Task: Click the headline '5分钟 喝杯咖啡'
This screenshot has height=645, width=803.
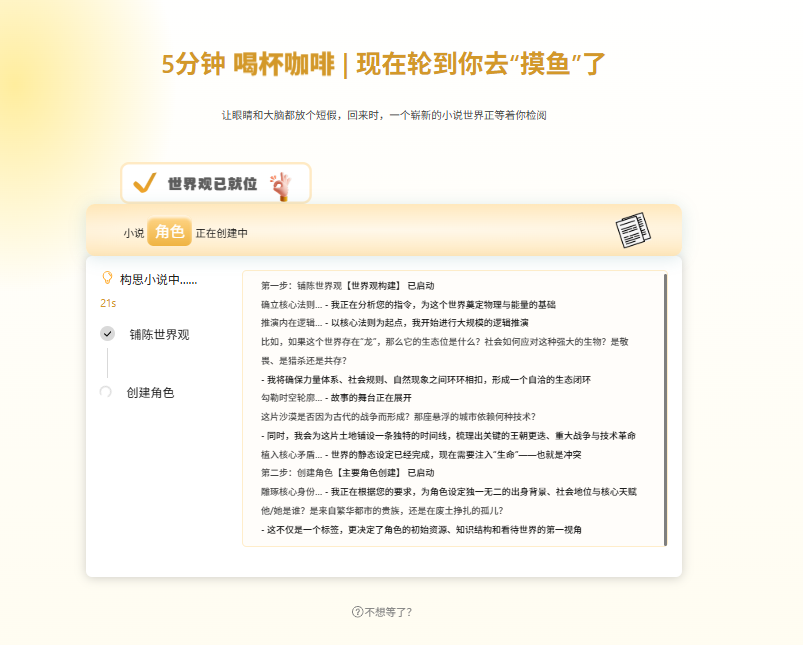Action: click(x=248, y=65)
